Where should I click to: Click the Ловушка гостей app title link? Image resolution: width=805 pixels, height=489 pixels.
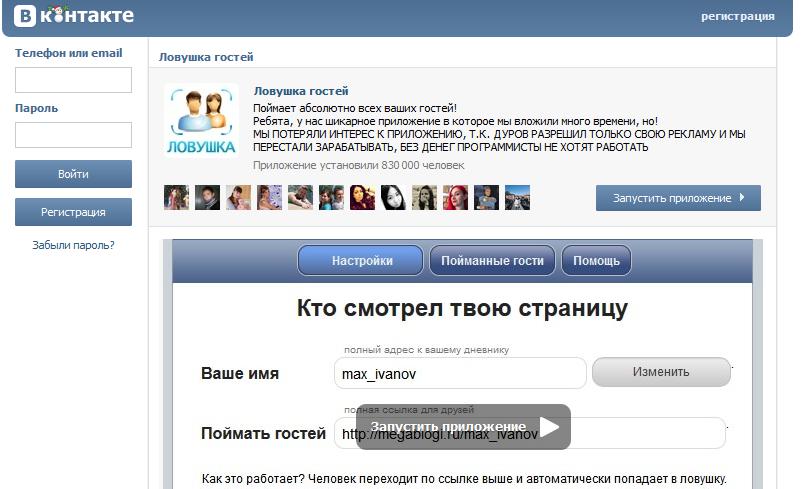301,91
